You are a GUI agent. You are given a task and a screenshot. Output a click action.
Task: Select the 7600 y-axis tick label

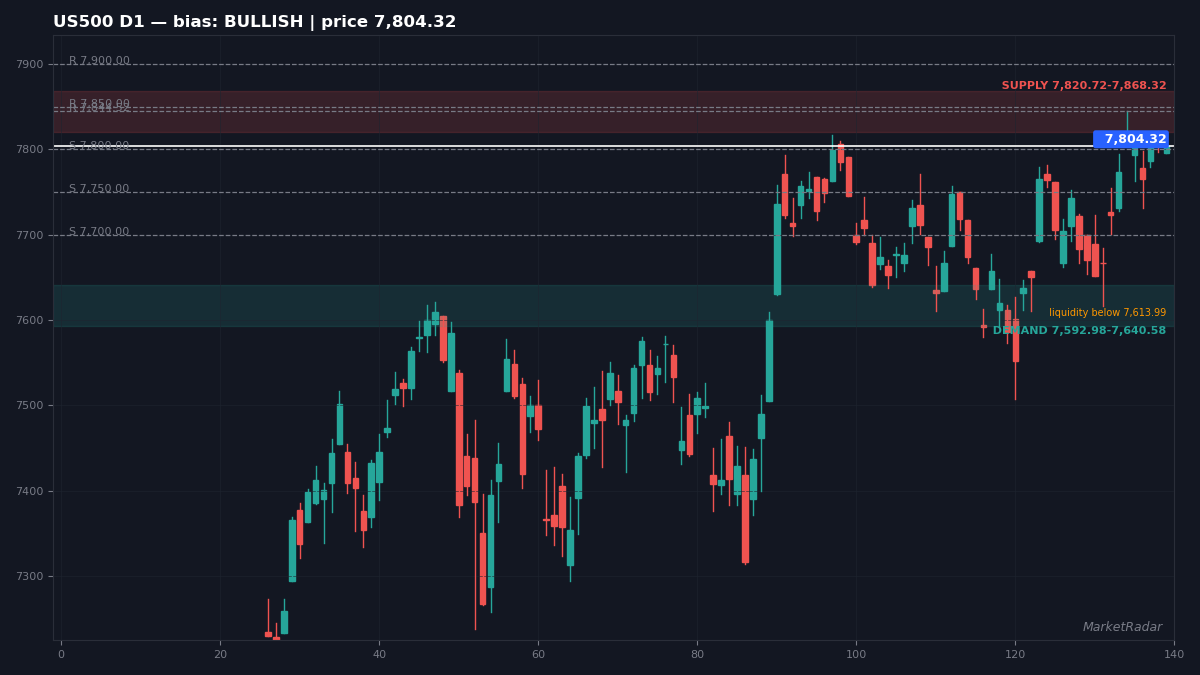30,320
